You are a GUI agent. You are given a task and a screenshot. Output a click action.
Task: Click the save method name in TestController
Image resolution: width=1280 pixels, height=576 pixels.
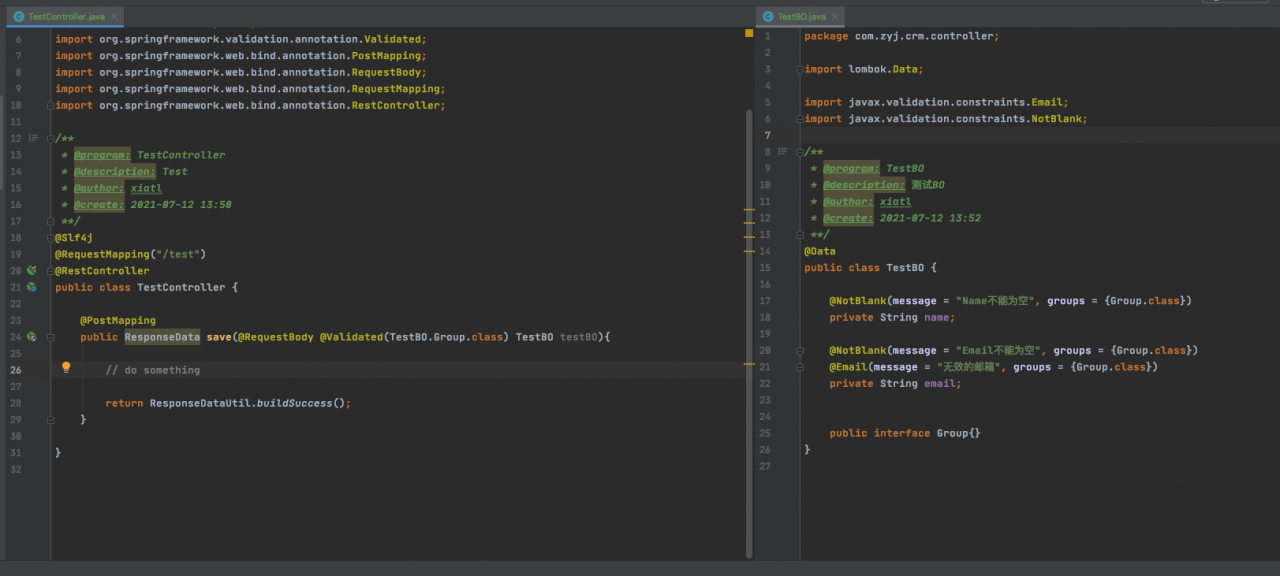(219, 337)
